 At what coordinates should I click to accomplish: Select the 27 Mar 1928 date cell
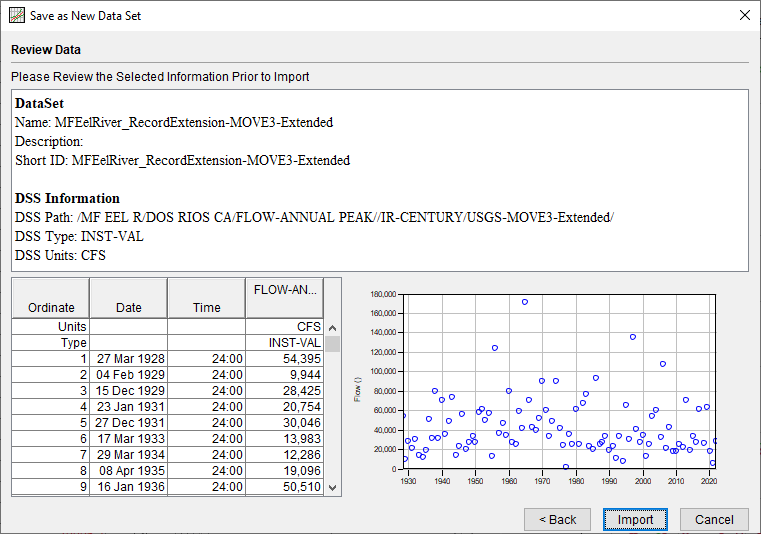click(x=128, y=358)
